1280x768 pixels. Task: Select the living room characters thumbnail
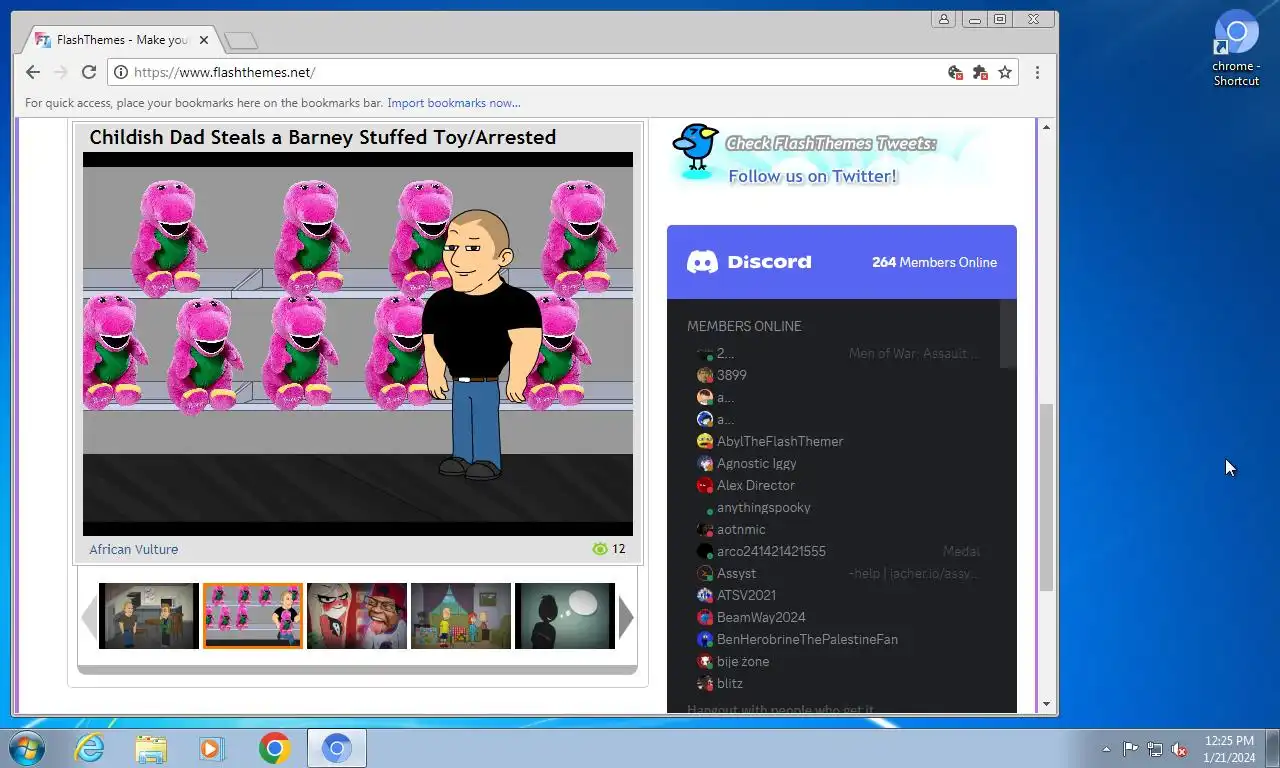point(461,616)
